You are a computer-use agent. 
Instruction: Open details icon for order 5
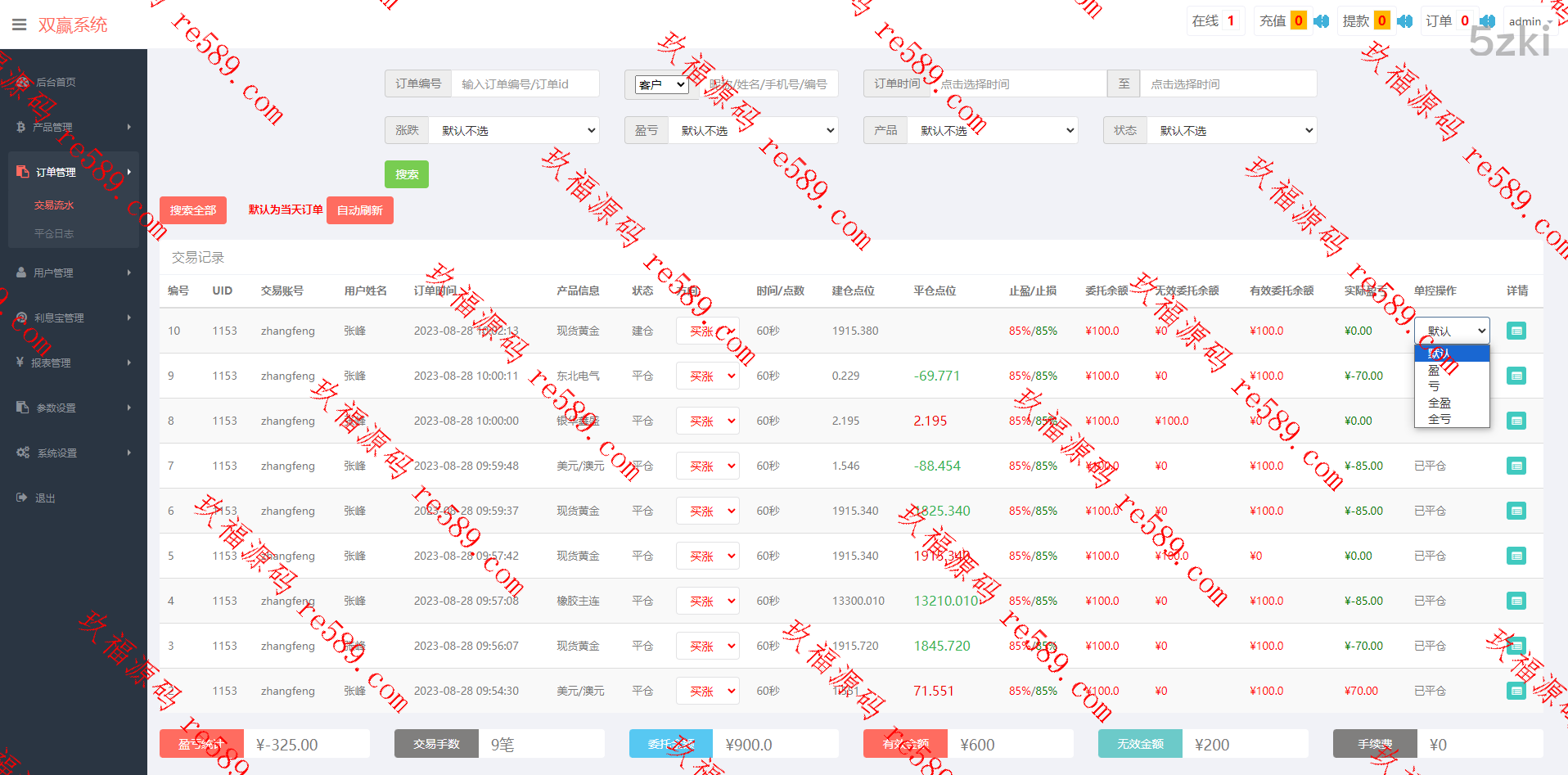click(x=1516, y=556)
